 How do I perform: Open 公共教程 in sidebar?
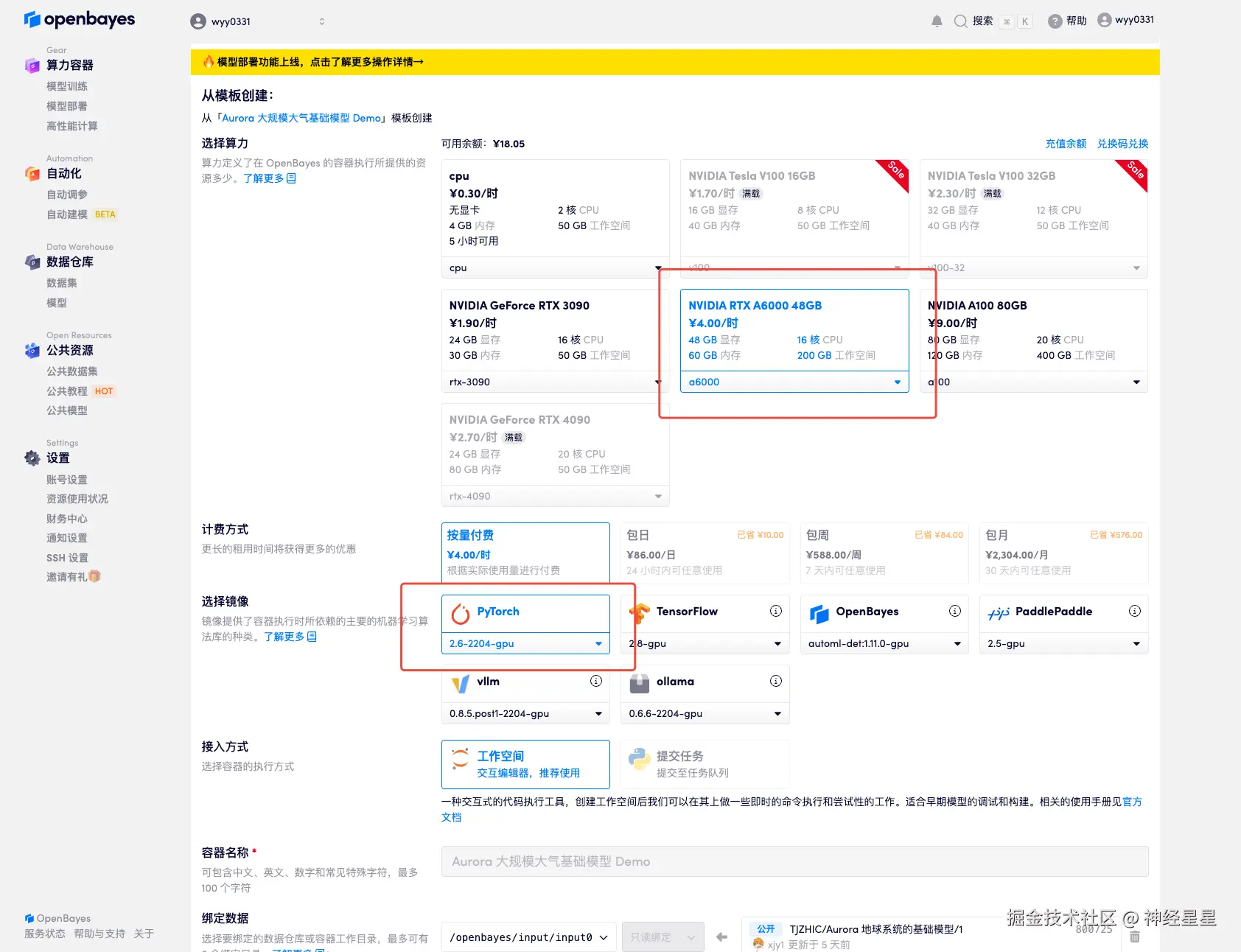(67, 391)
